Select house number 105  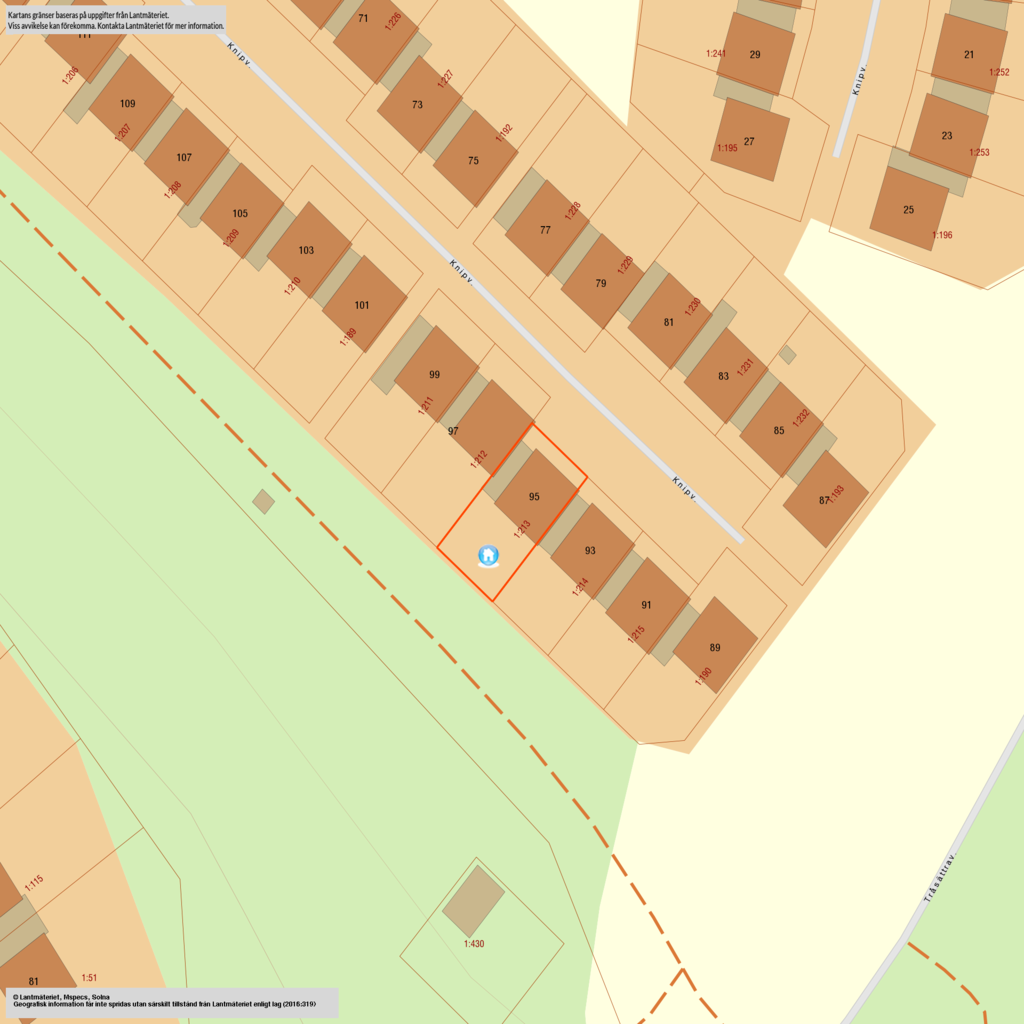click(x=240, y=214)
